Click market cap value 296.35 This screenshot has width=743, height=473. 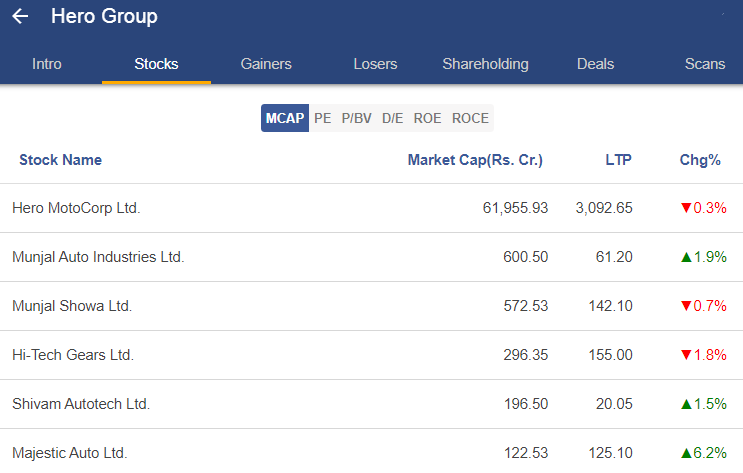tap(526, 355)
